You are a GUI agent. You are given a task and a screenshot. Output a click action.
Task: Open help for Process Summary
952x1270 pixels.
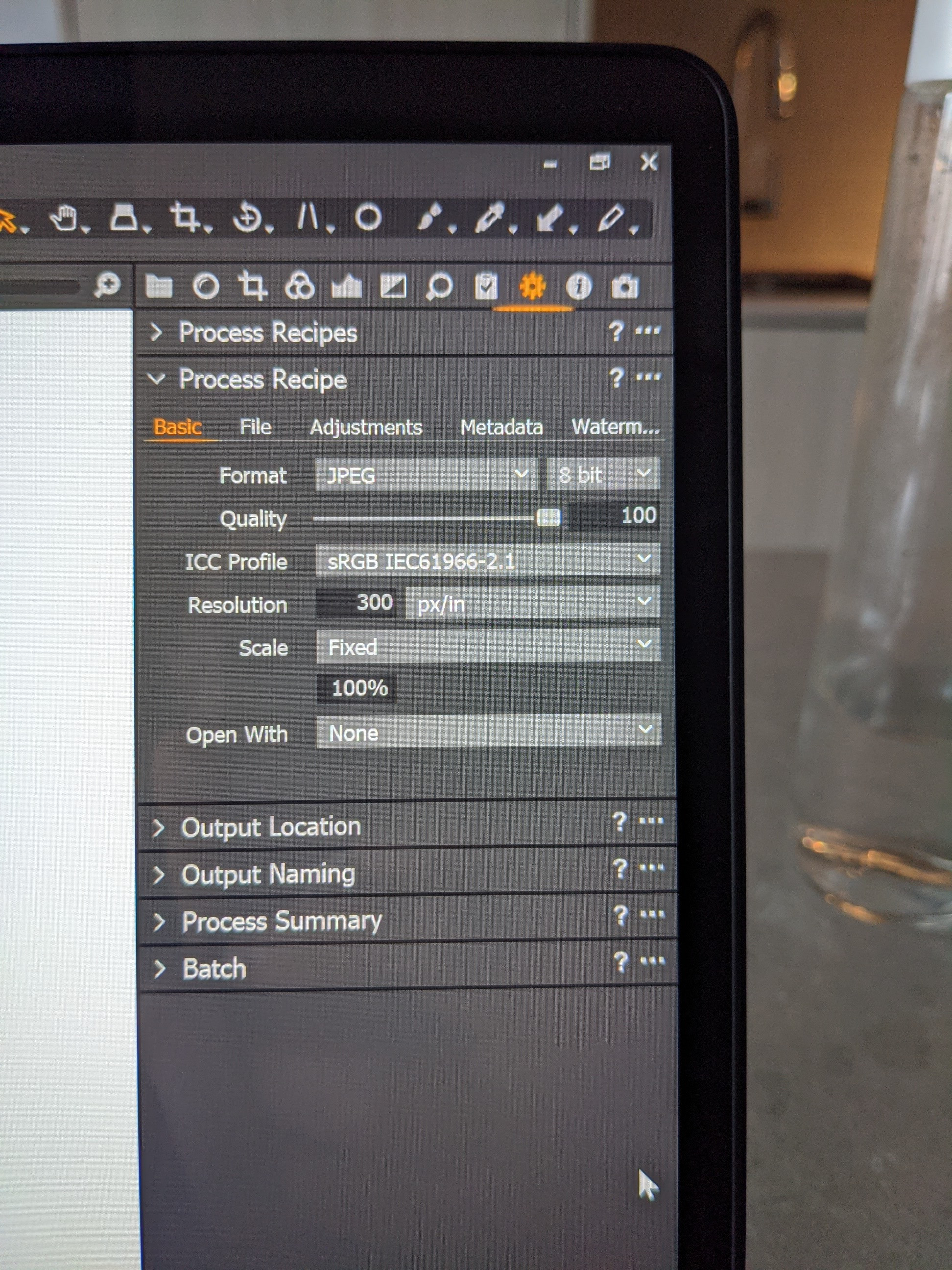[x=620, y=916]
